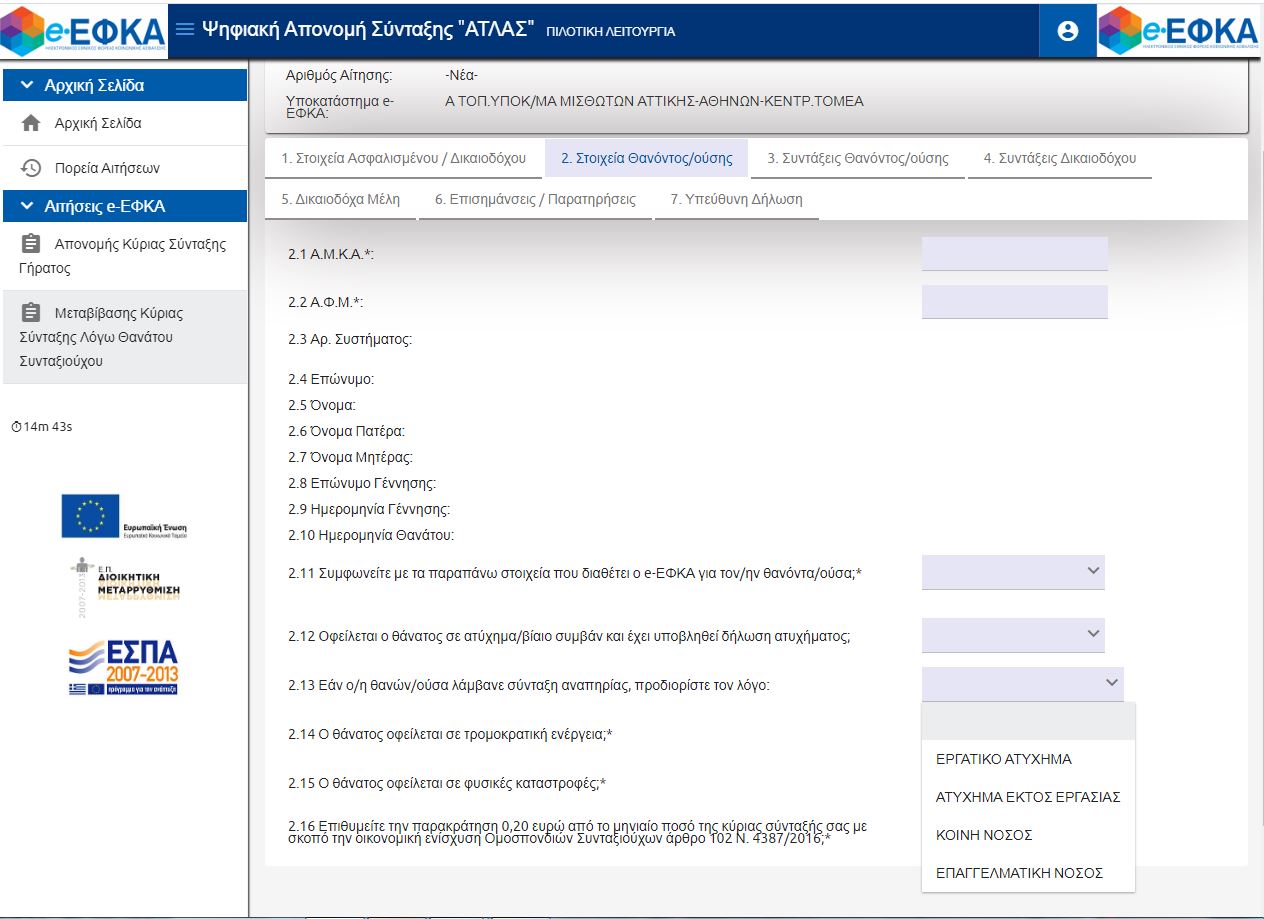Open the user account profile icon
The image size is (1264, 919).
point(1067,31)
